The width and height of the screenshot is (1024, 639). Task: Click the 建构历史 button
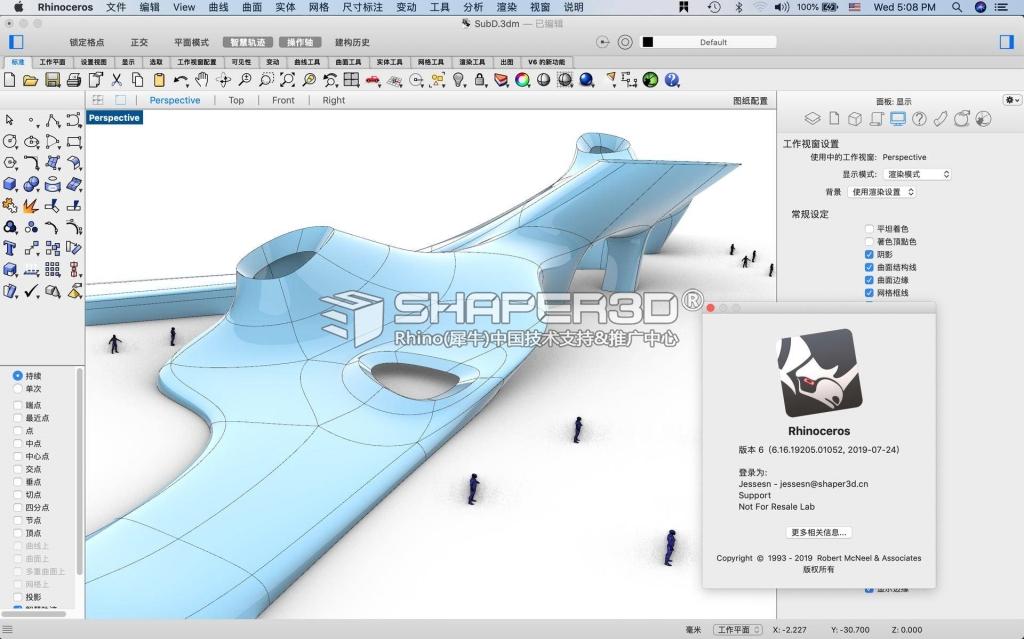(353, 42)
